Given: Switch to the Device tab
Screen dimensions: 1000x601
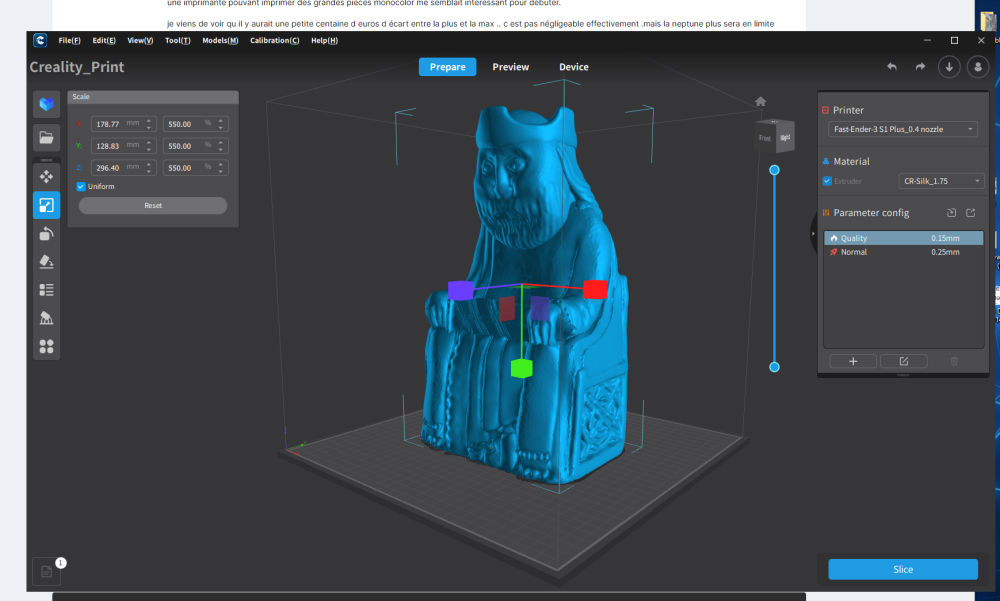Looking at the screenshot, I should point(574,67).
